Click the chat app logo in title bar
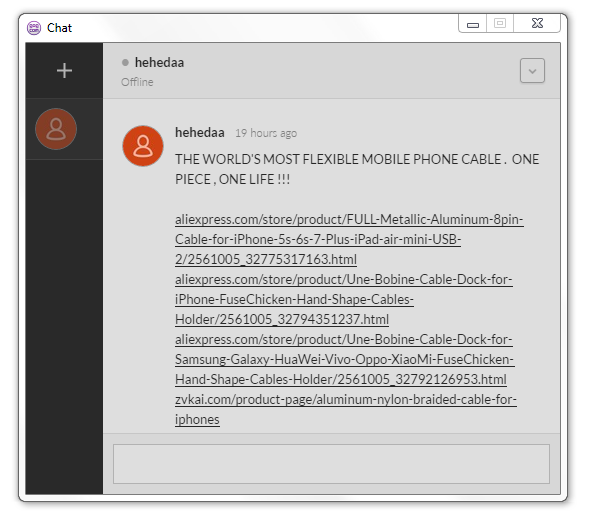 coord(34,28)
